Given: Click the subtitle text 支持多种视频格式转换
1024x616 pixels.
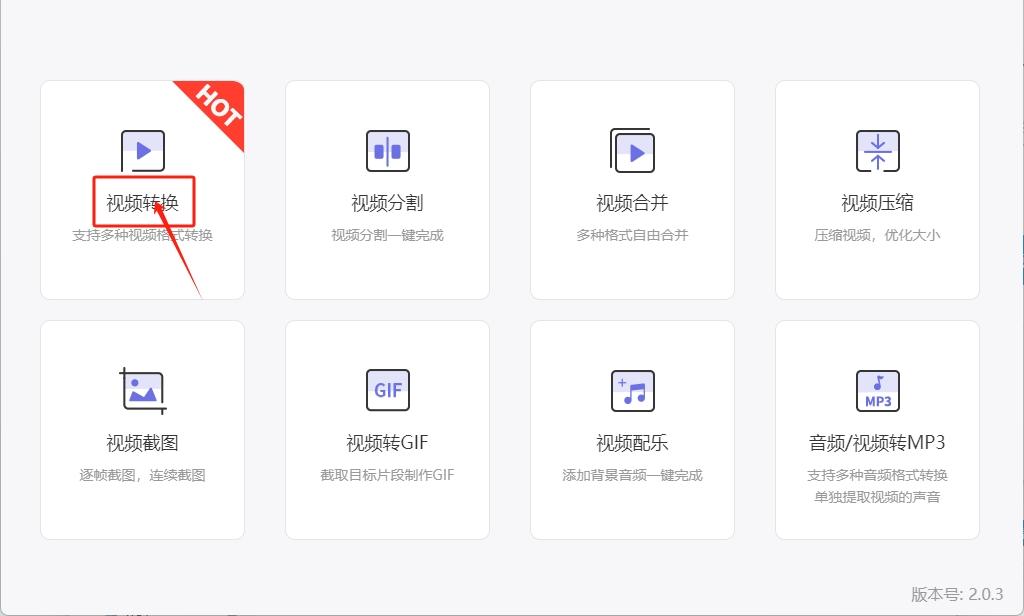Looking at the screenshot, I should 142,236.
